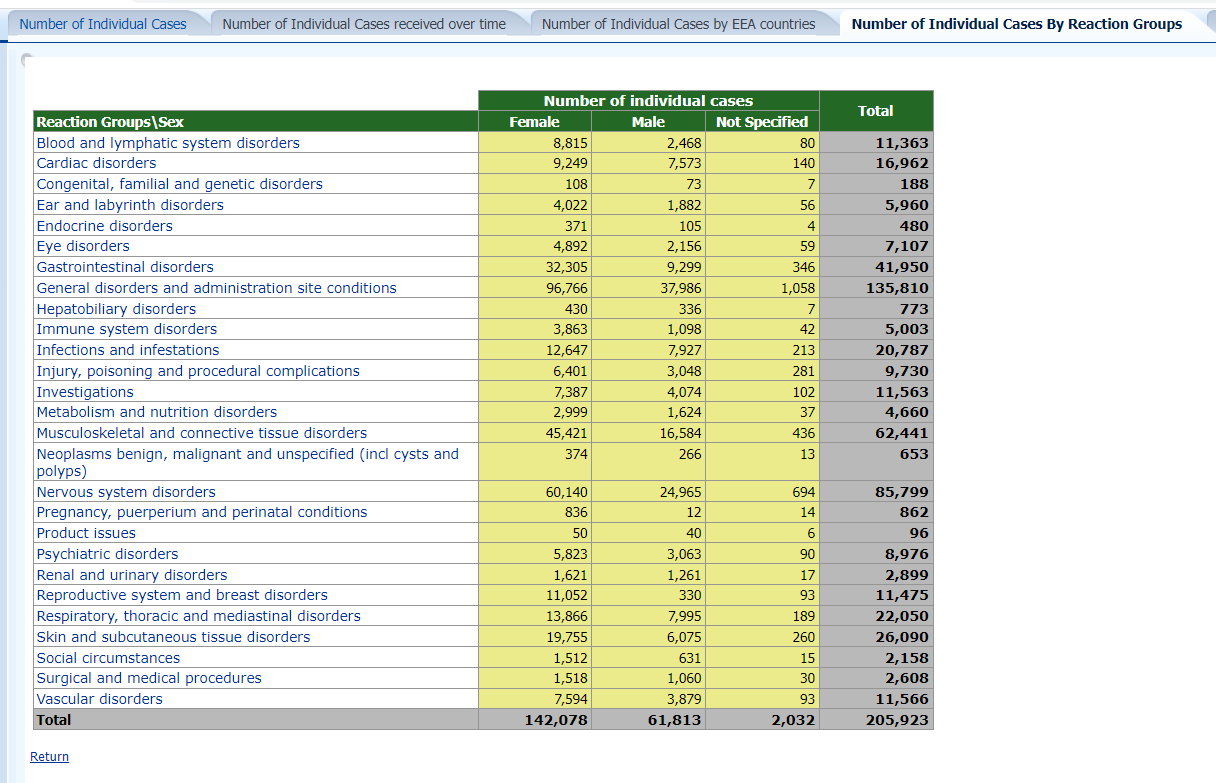Click the Reaction Groups\Sex header cell

pos(110,122)
